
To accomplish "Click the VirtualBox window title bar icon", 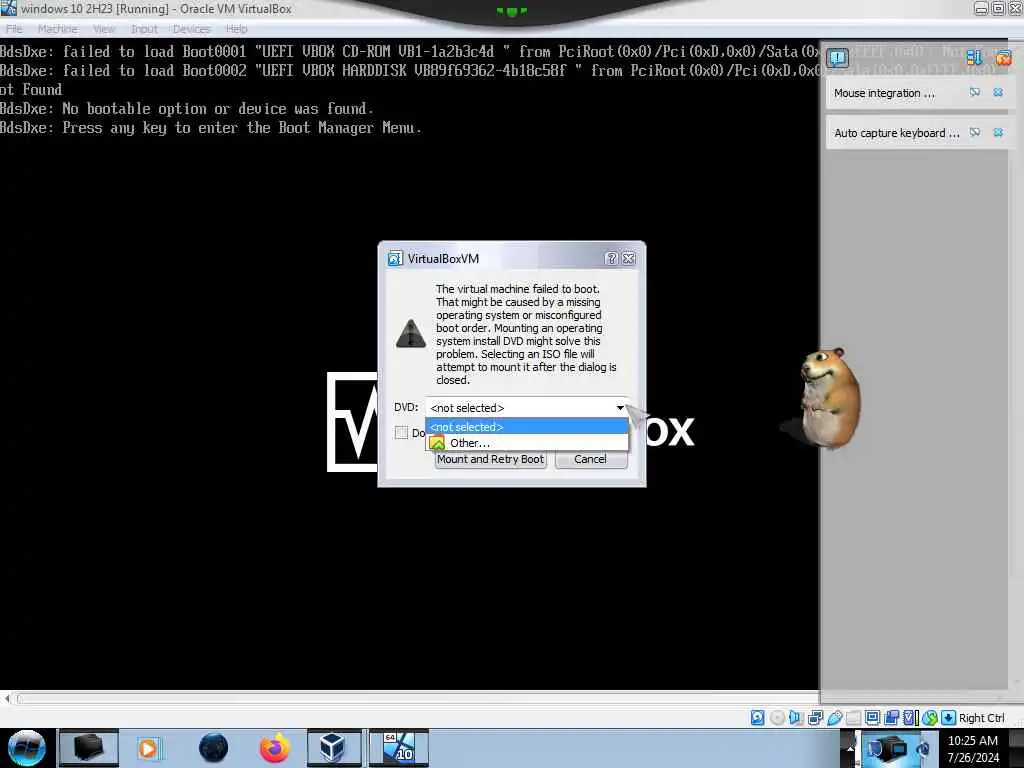I will (x=8, y=8).
